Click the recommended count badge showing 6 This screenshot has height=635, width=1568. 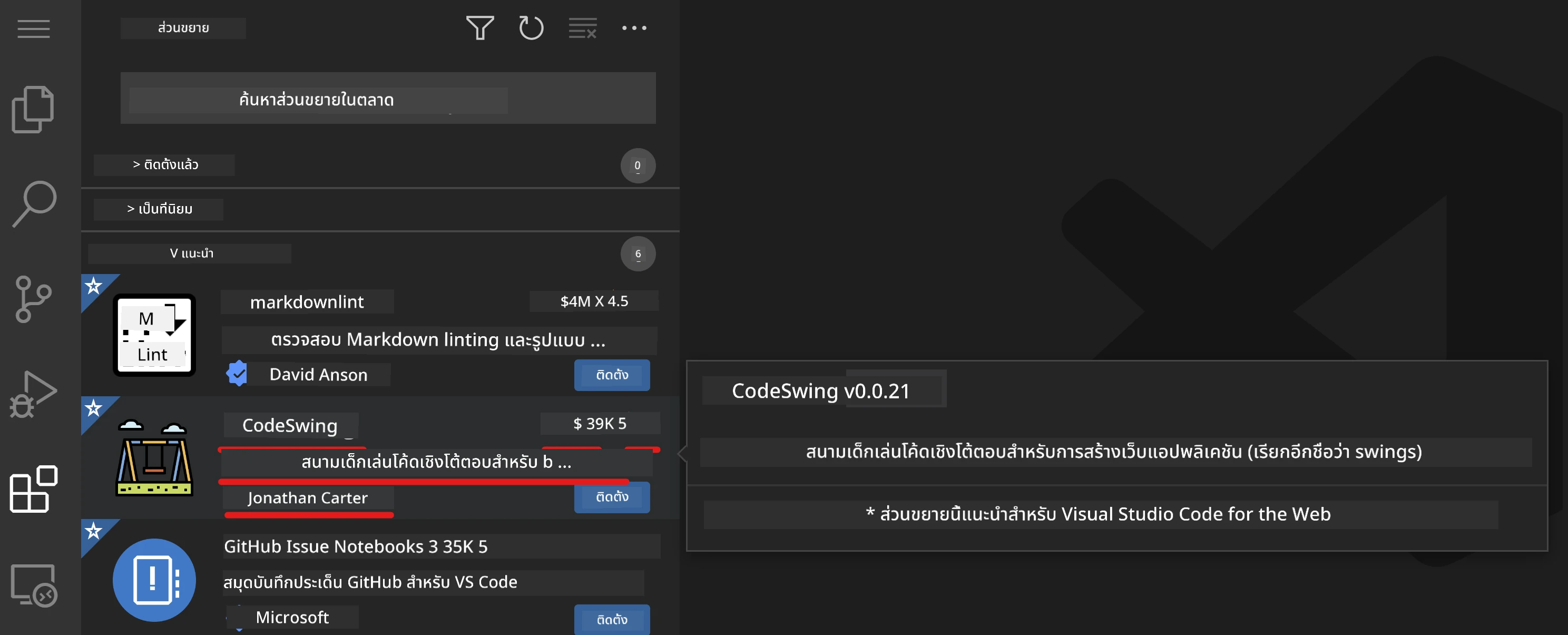638,254
